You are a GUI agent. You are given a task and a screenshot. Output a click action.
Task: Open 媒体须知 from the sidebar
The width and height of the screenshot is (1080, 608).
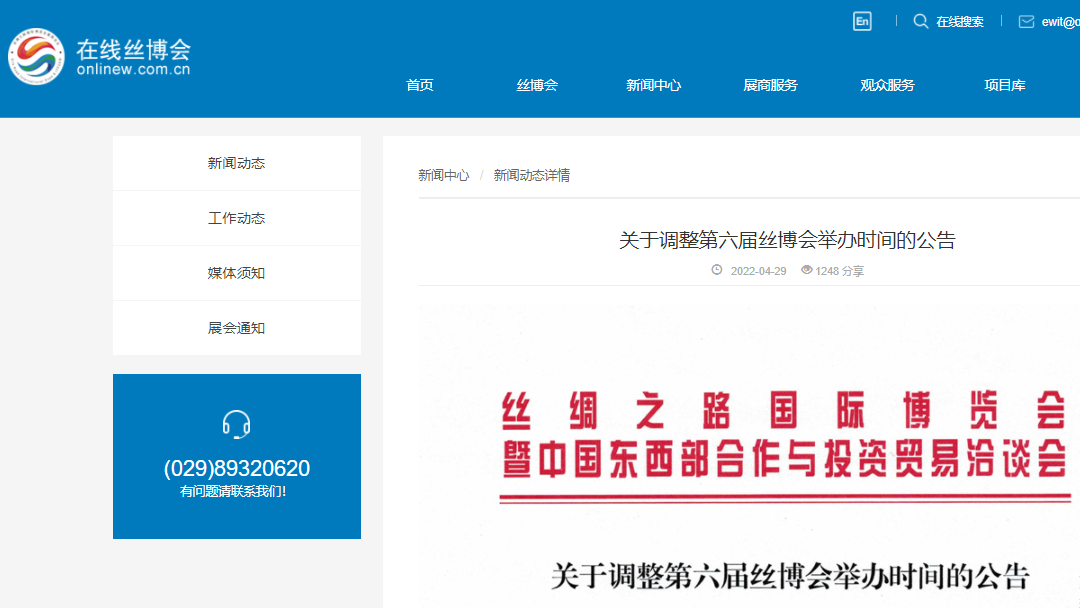tap(237, 273)
